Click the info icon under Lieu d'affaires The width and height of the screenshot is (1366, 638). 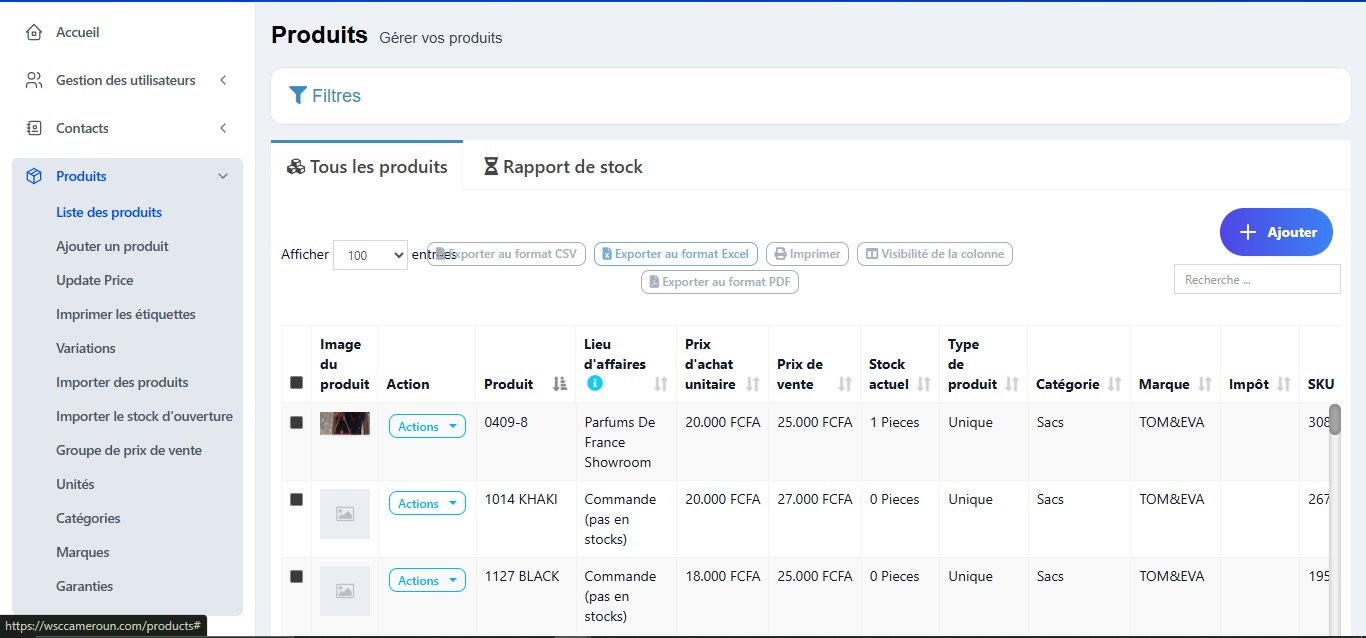click(x=594, y=383)
